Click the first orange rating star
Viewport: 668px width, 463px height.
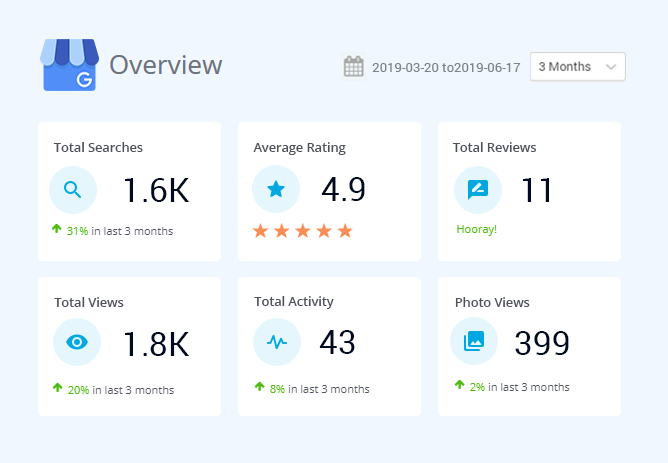click(261, 231)
